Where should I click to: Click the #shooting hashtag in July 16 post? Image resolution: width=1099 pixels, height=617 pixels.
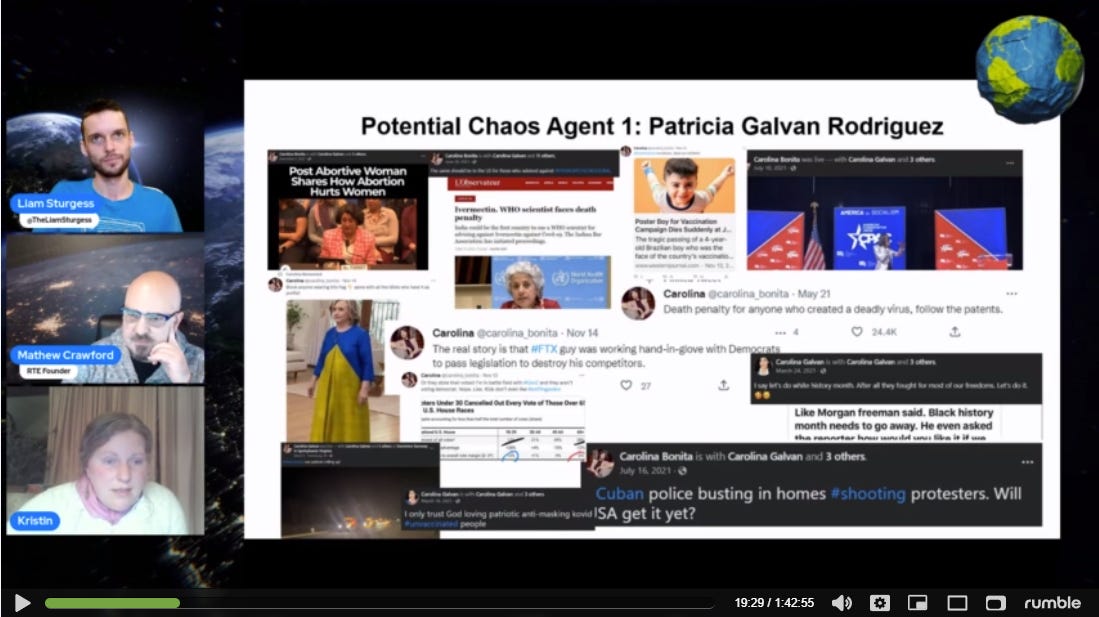click(x=868, y=494)
